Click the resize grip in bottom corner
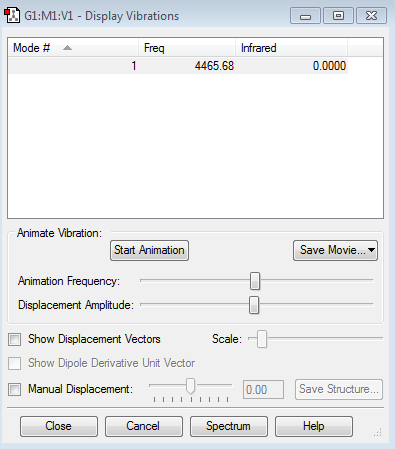Viewport: 395px width, 449px height. click(378, 432)
